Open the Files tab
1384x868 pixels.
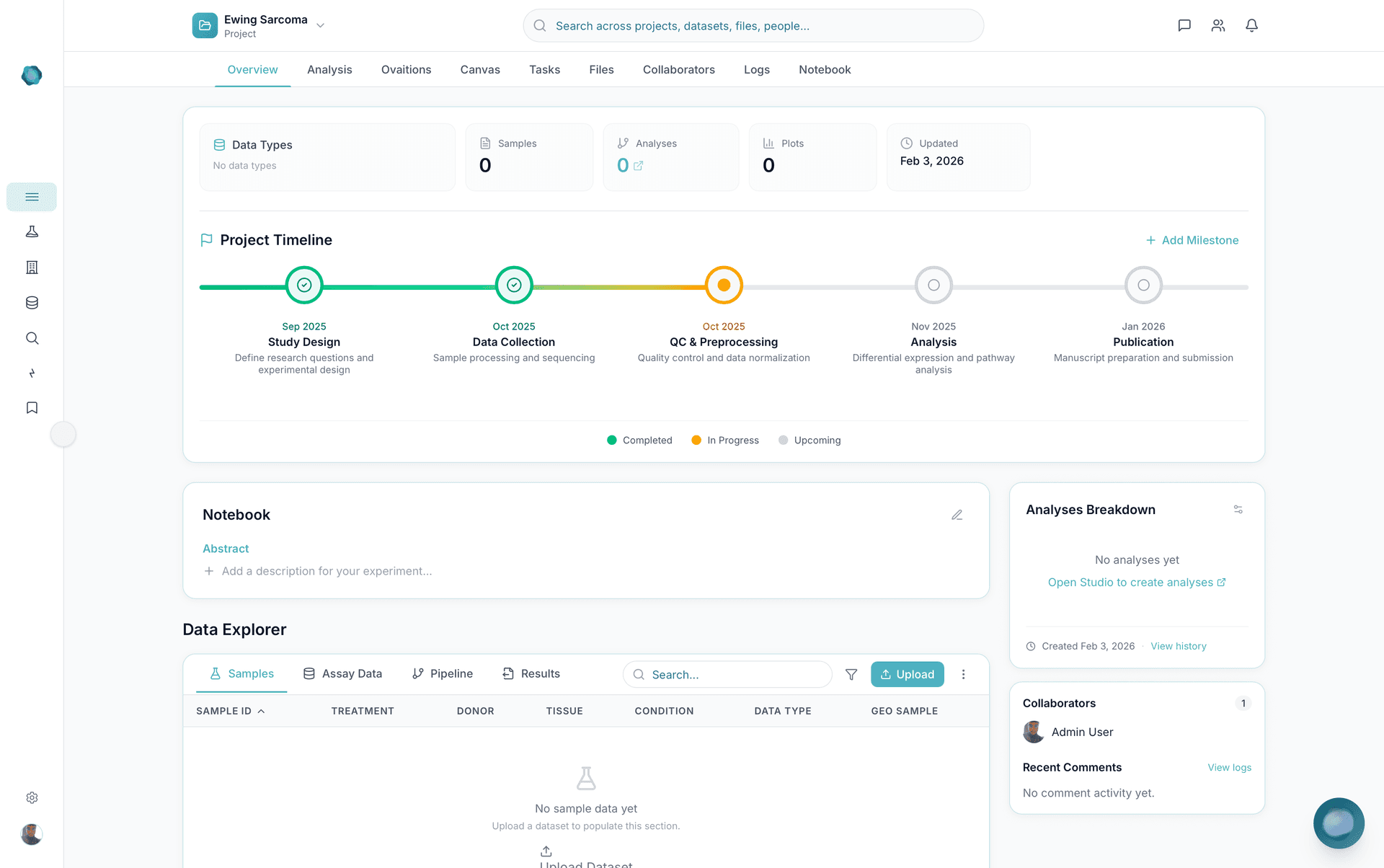tap(601, 70)
